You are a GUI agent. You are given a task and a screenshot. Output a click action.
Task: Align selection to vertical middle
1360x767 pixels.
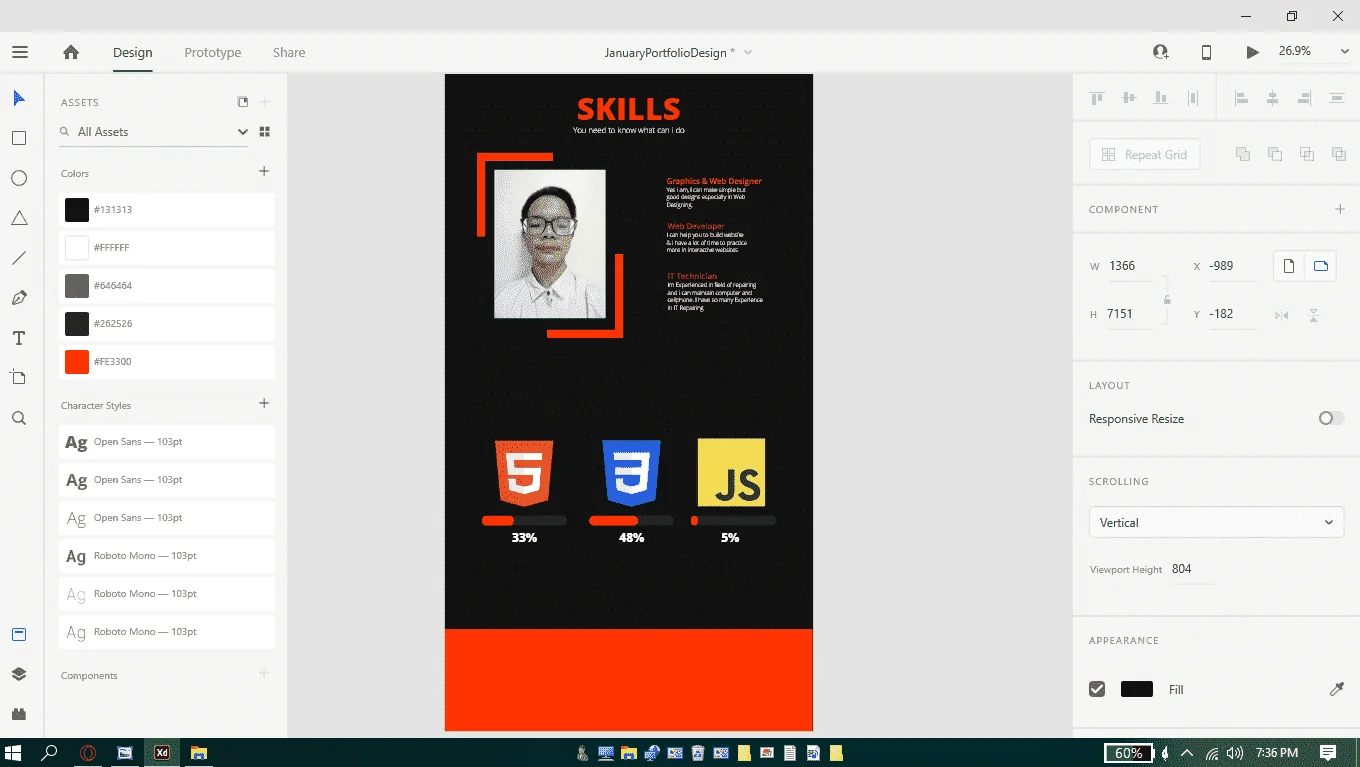pos(1129,98)
